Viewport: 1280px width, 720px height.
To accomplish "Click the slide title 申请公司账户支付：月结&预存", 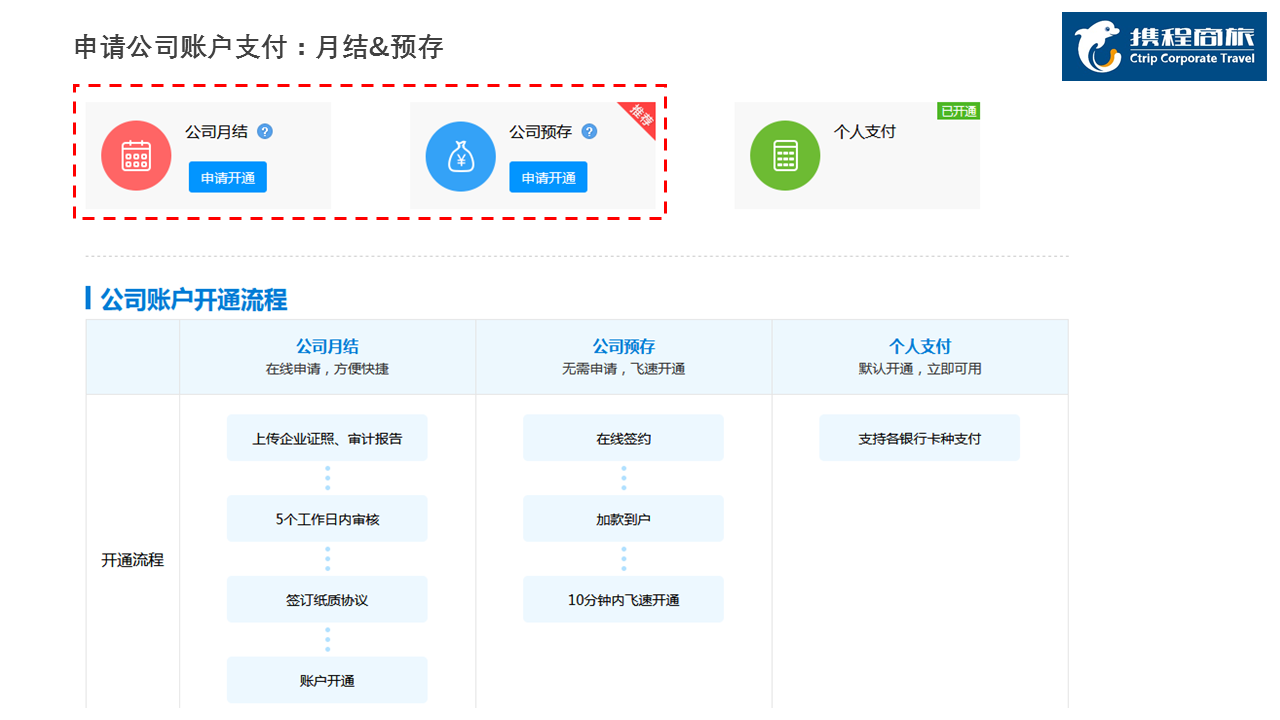I will click(259, 47).
